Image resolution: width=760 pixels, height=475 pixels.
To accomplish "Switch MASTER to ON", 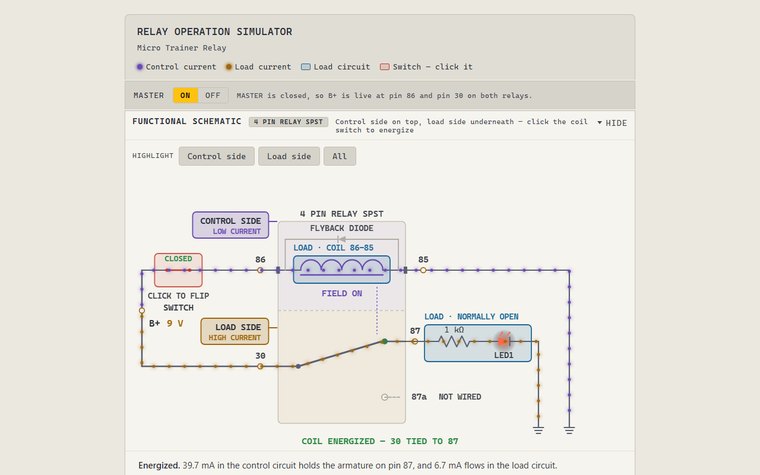I will coord(185,95).
